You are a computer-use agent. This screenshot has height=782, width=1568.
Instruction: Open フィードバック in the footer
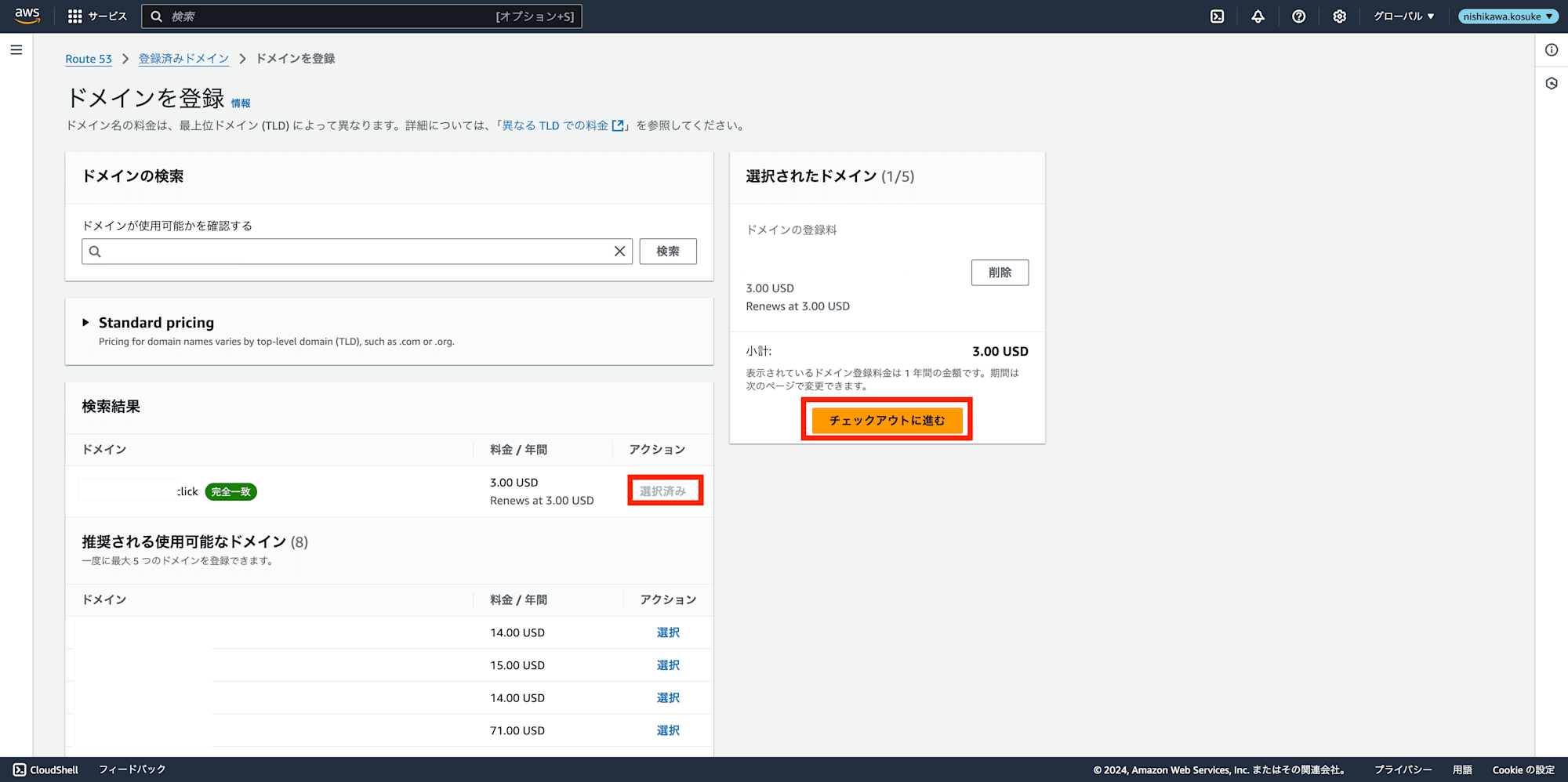132,769
